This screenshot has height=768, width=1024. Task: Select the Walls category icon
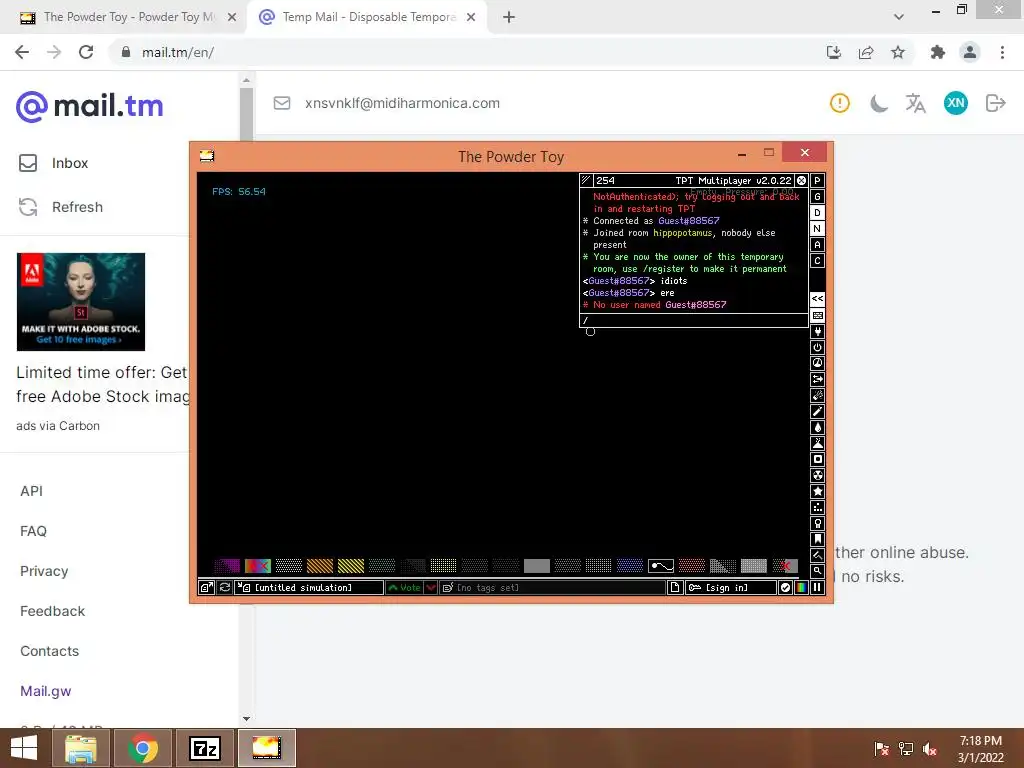pos(818,315)
